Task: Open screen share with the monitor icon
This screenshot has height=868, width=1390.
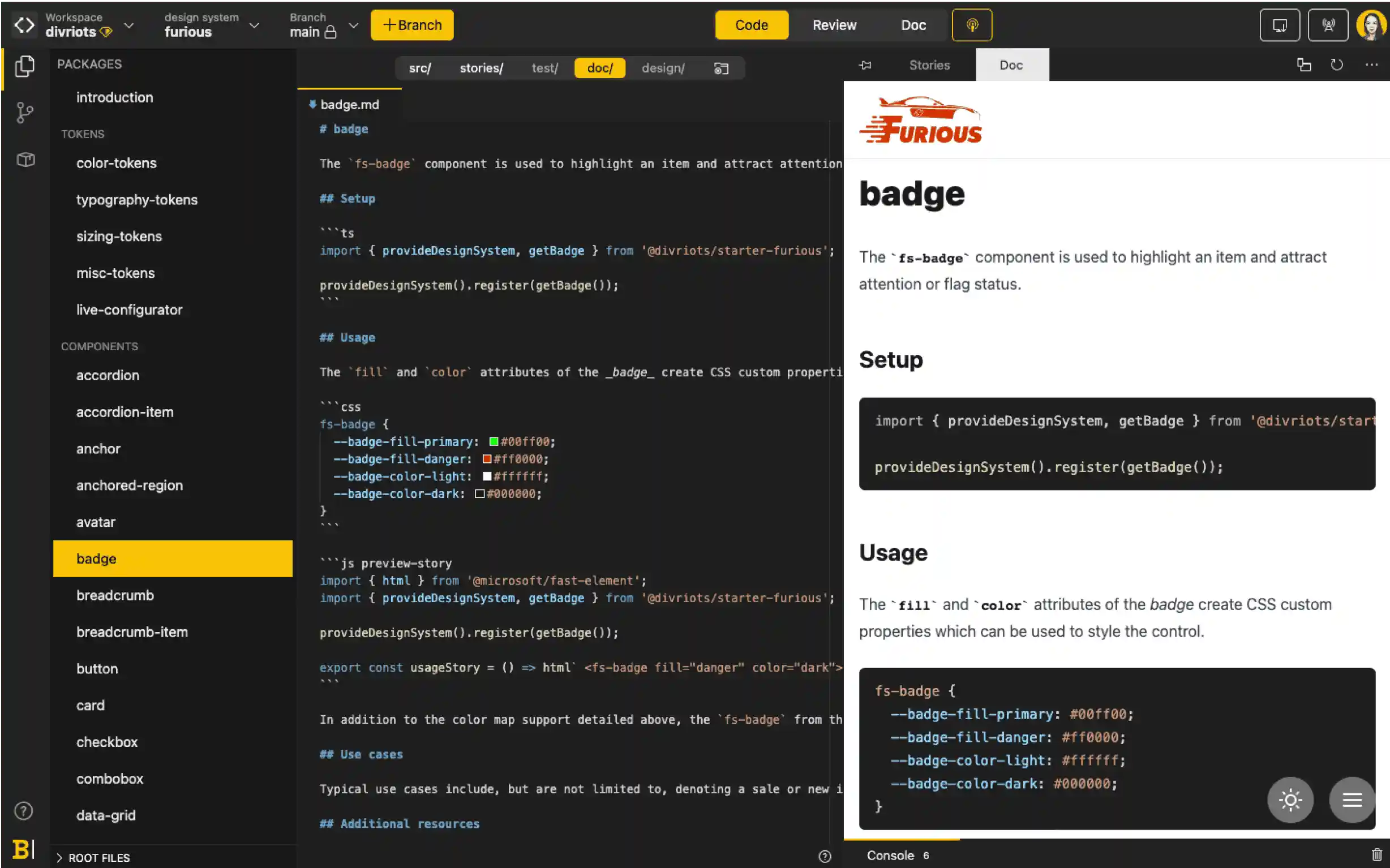Action: pos(1279,25)
